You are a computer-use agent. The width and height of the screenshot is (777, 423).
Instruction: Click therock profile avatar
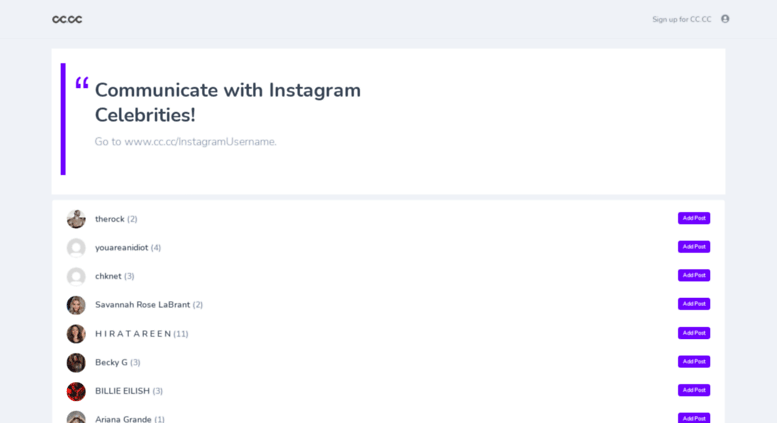click(x=76, y=219)
